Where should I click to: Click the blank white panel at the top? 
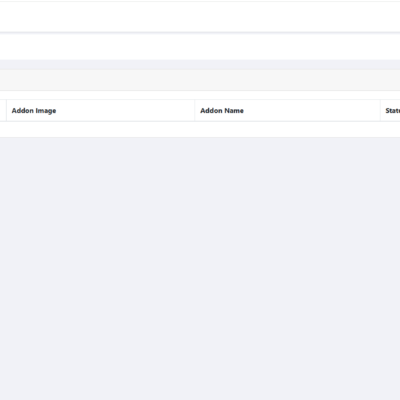coord(200,17)
